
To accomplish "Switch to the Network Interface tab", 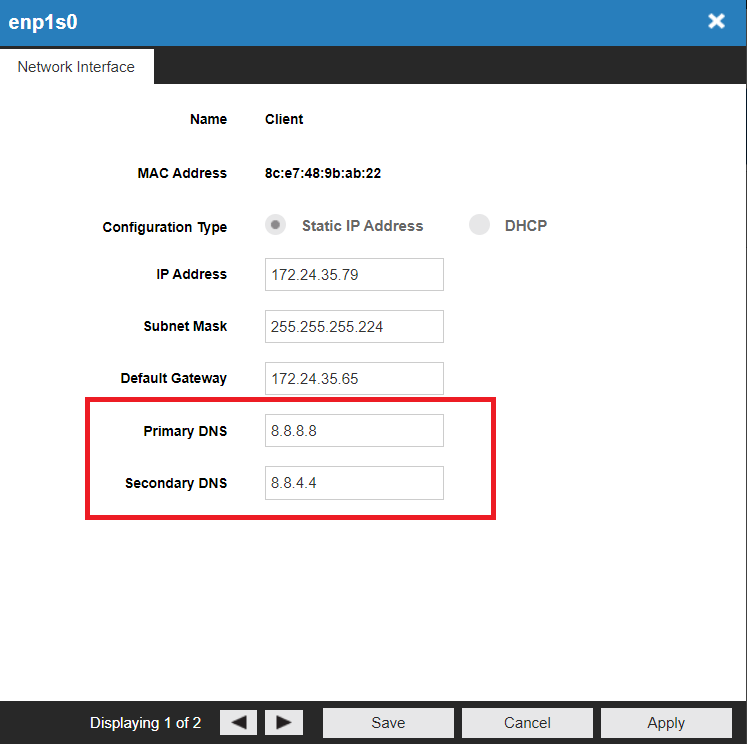I will tap(76, 67).
